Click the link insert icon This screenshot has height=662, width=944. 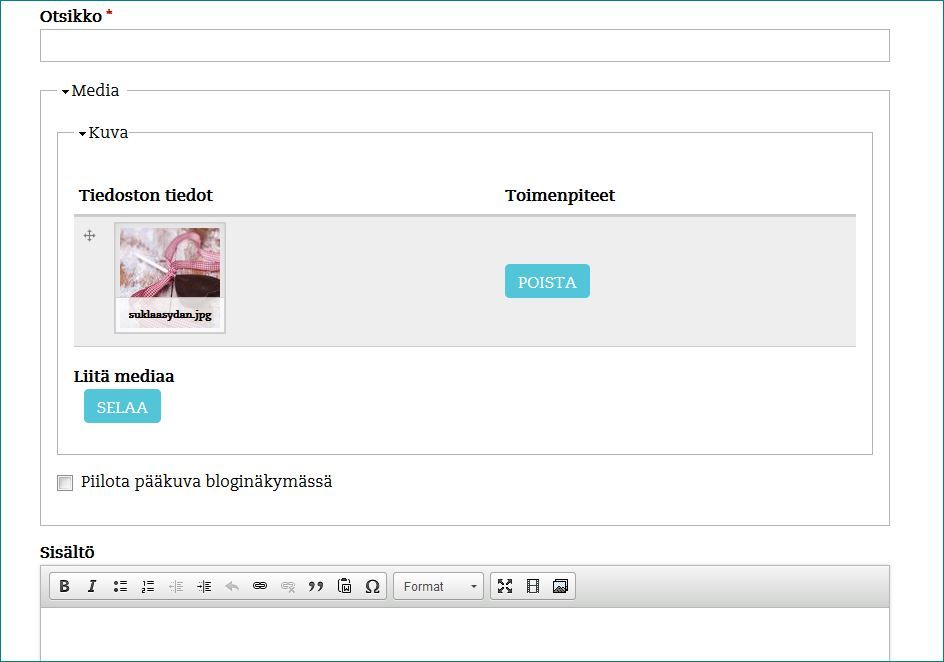pyautogui.click(x=260, y=586)
